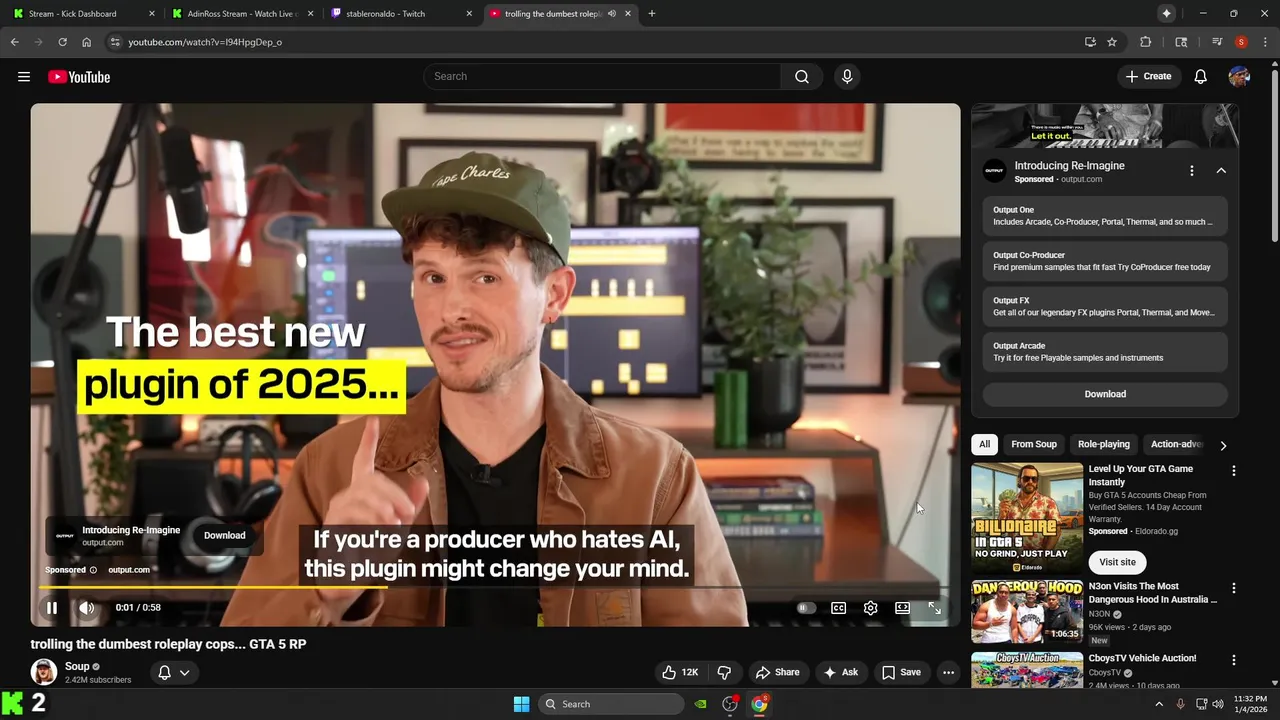Open the Chrome three-dot menu
This screenshot has height=720, width=1280.
coord(1265,42)
